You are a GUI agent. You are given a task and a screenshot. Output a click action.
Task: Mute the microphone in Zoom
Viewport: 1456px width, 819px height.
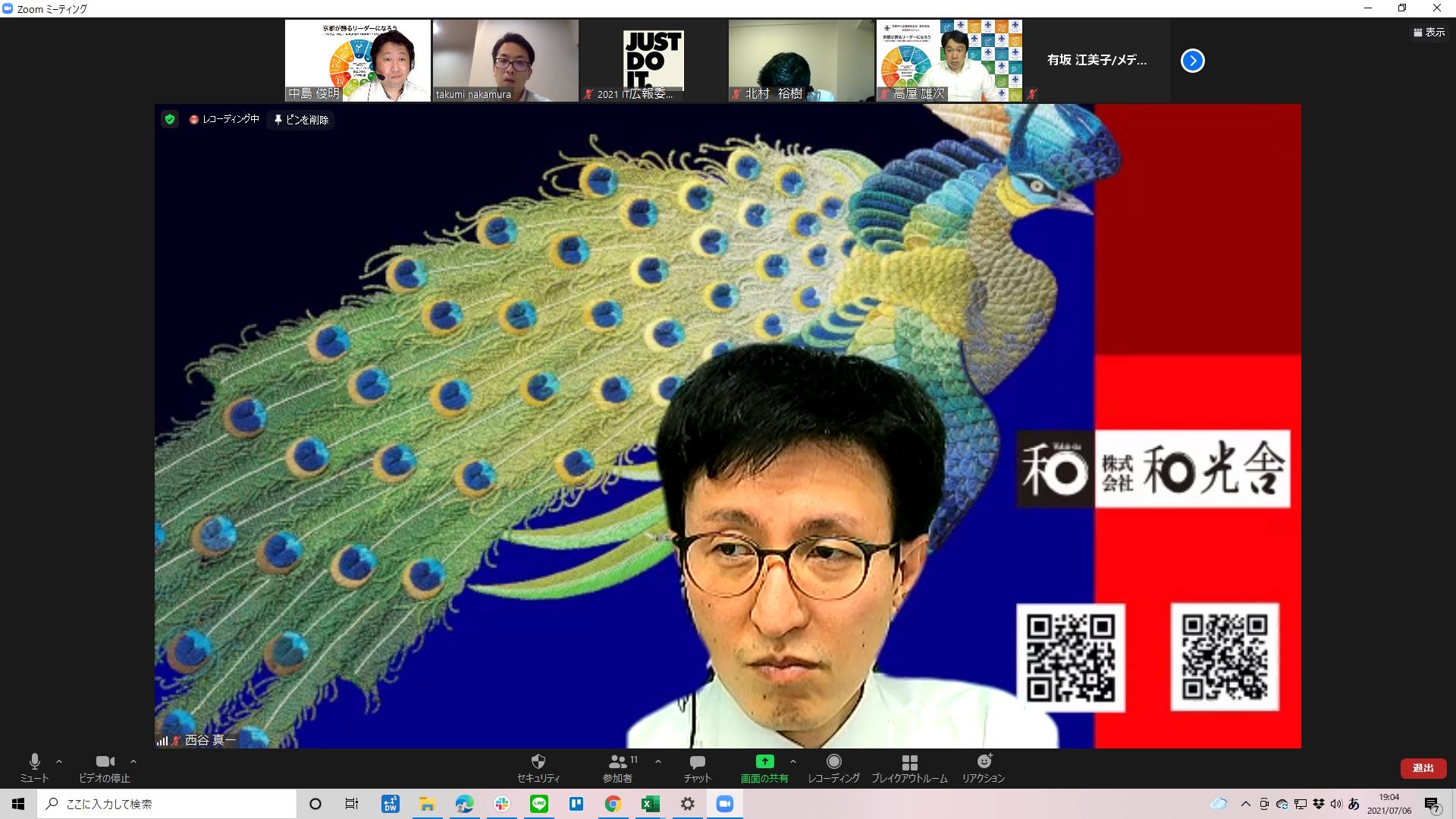[34, 767]
